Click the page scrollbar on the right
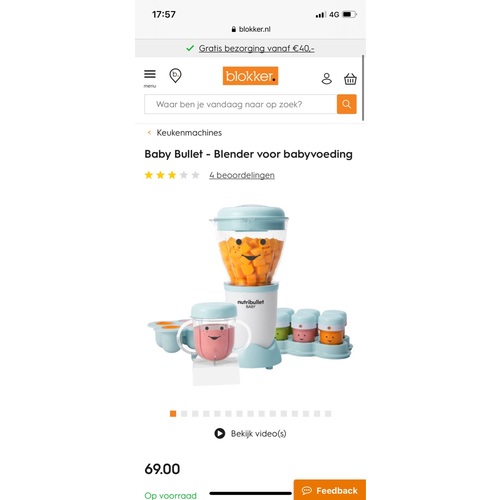The image size is (500, 500). pos(363,88)
